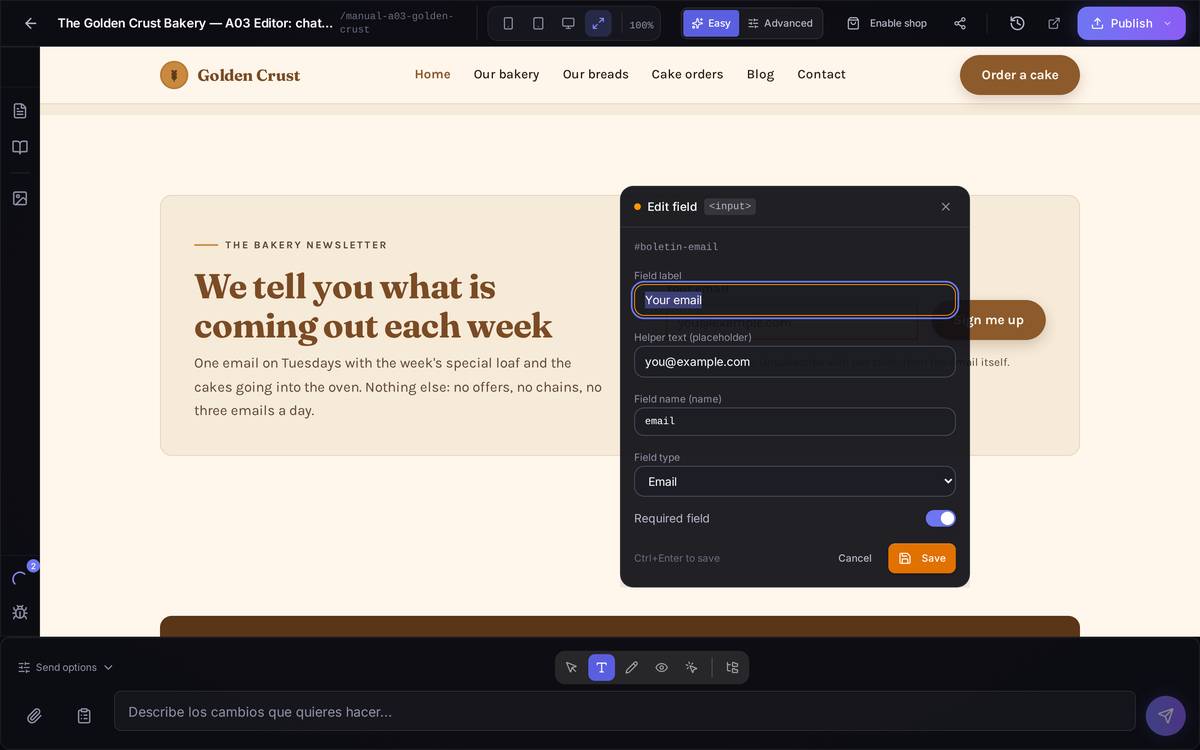The width and height of the screenshot is (1200, 750).
Task: Open the Our breads menu item
Action: click(x=595, y=74)
